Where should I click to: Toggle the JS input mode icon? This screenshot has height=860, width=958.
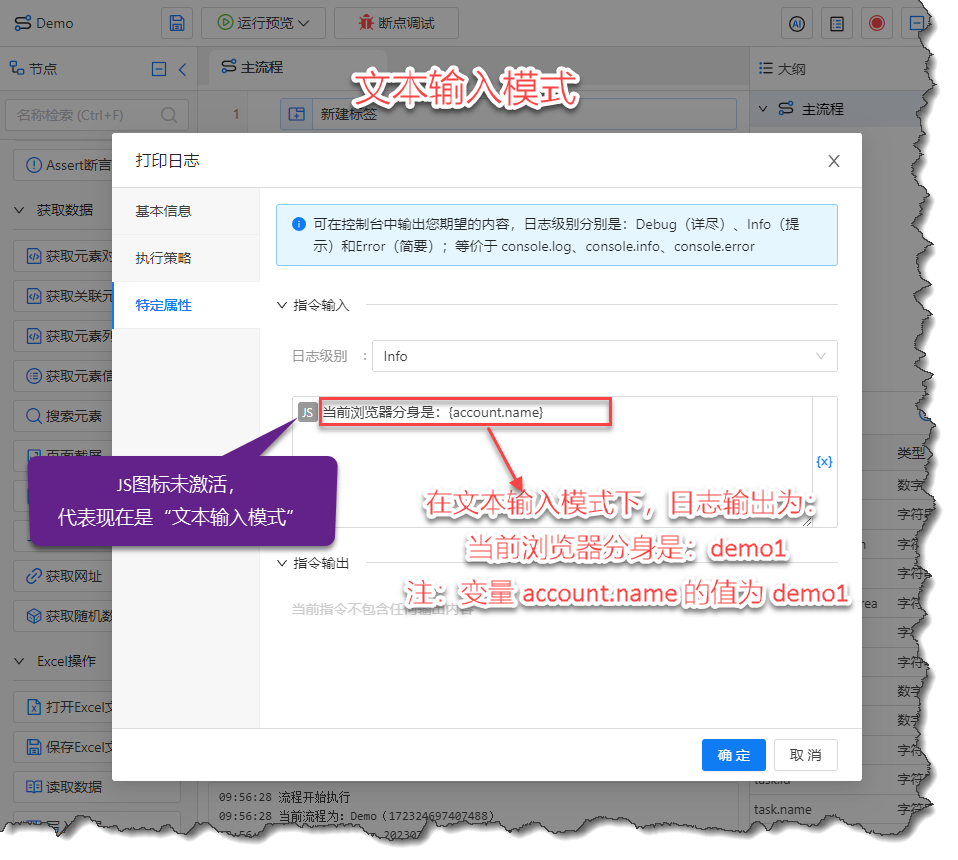307,412
